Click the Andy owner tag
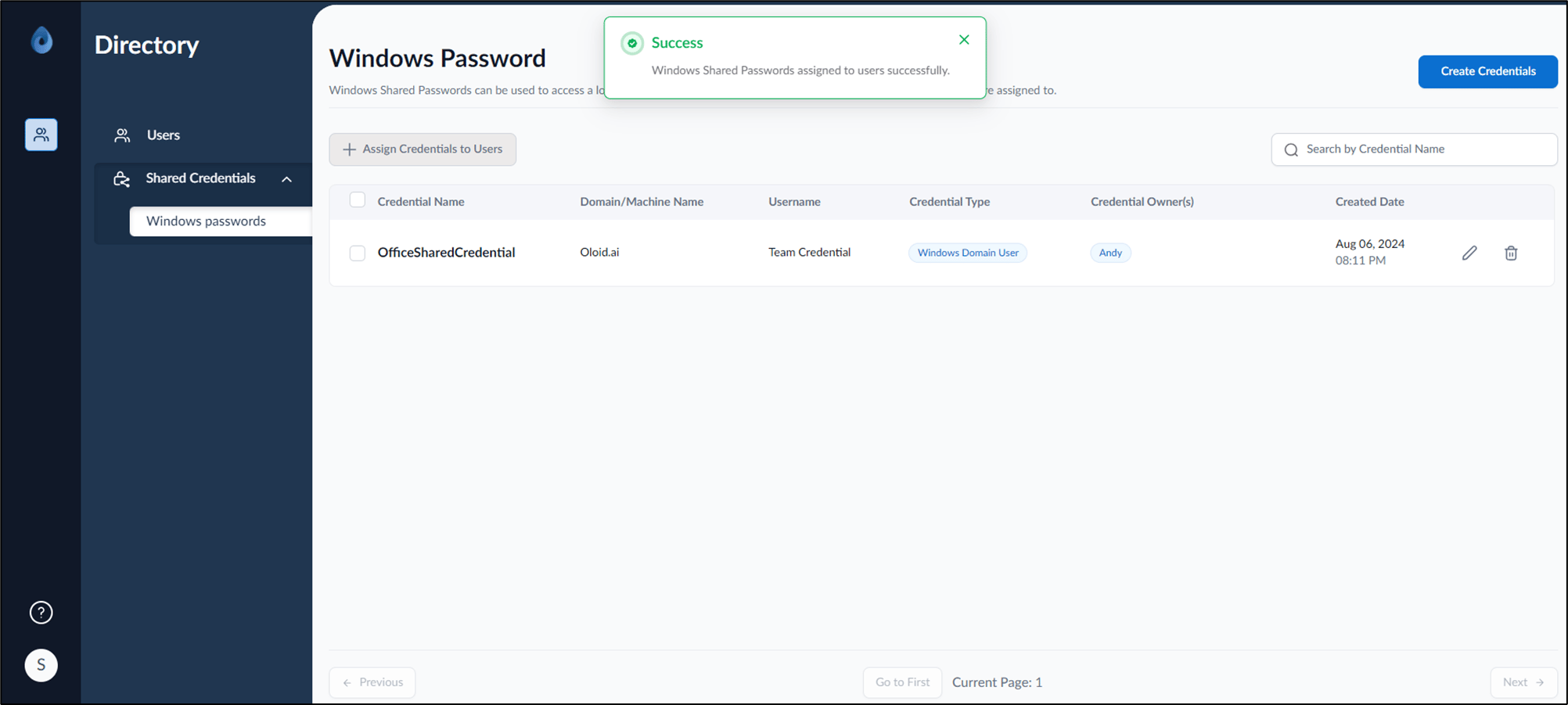Screen dimensions: 1568x705 pyautogui.click(x=1110, y=253)
